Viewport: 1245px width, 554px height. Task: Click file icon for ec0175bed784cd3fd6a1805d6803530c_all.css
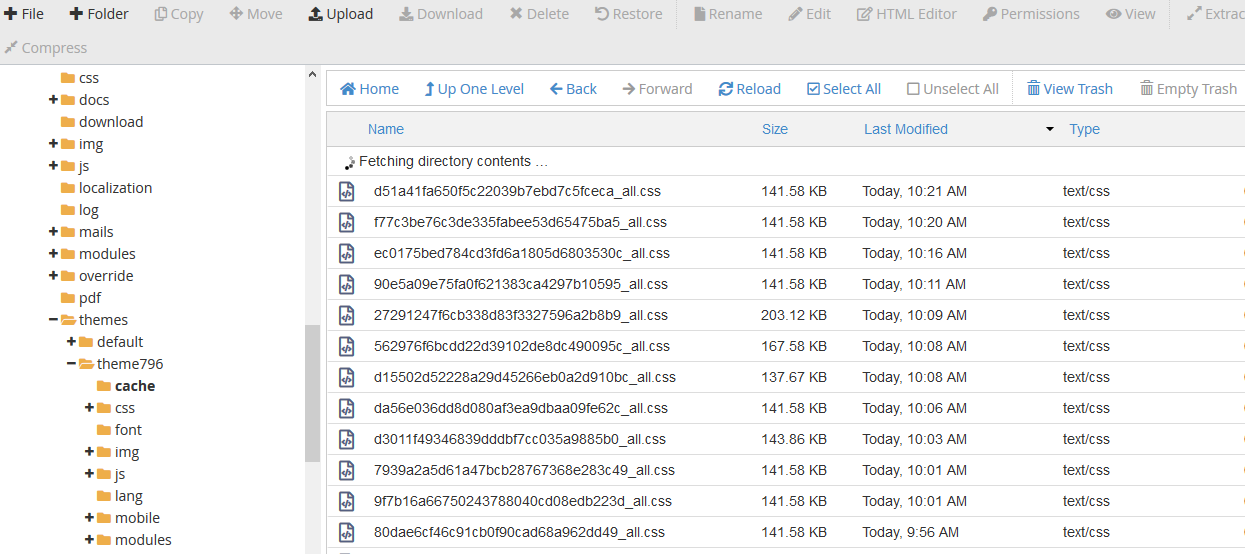[346, 253]
